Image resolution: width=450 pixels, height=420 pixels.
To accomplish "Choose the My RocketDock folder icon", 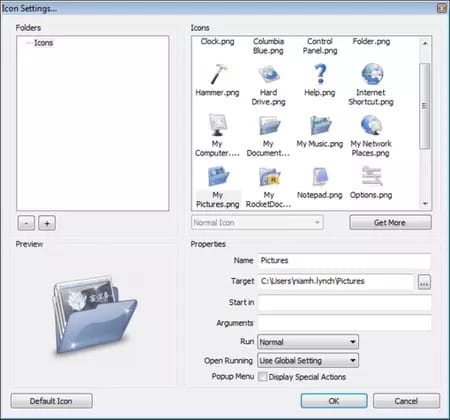I will (x=269, y=187).
